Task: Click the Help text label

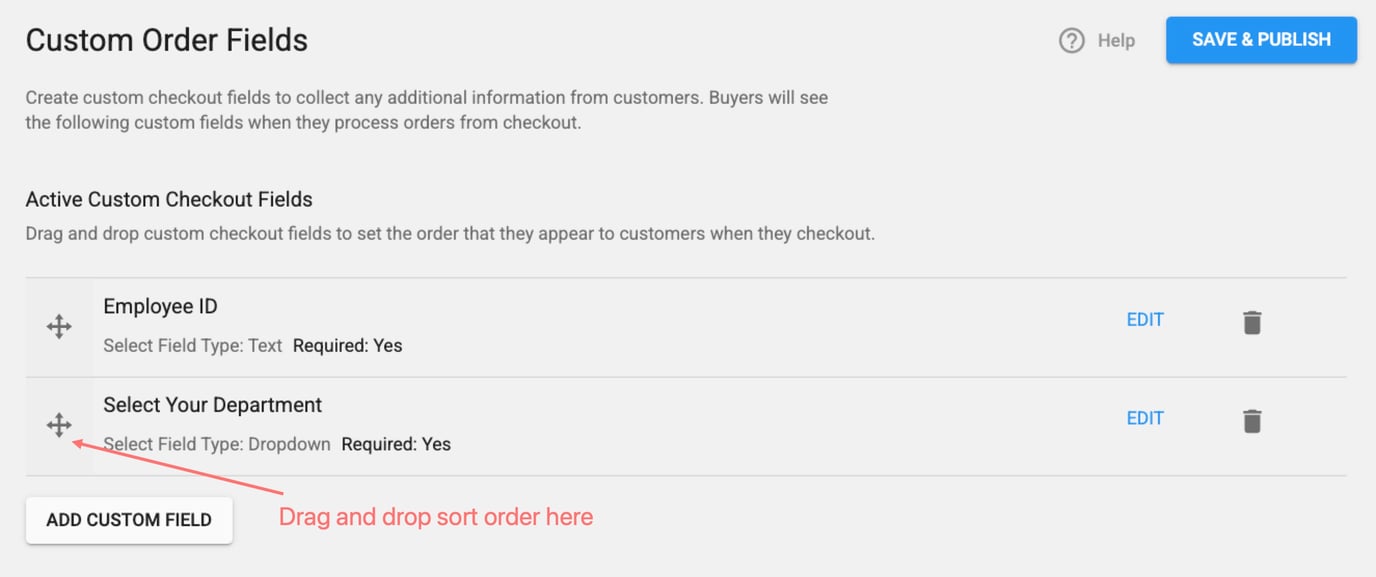Action: [x=1117, y=40]
